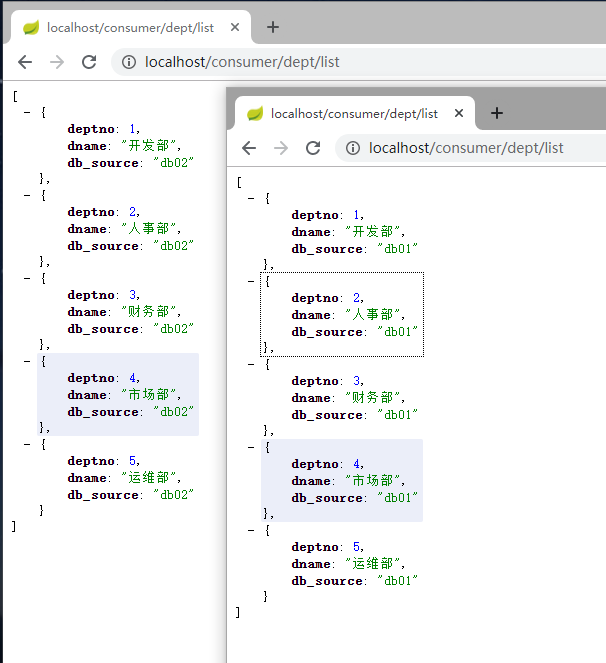This screenshot has width=606, height=663.
Task: Click the right browser's address bar URL
Action: click(466, 148)
